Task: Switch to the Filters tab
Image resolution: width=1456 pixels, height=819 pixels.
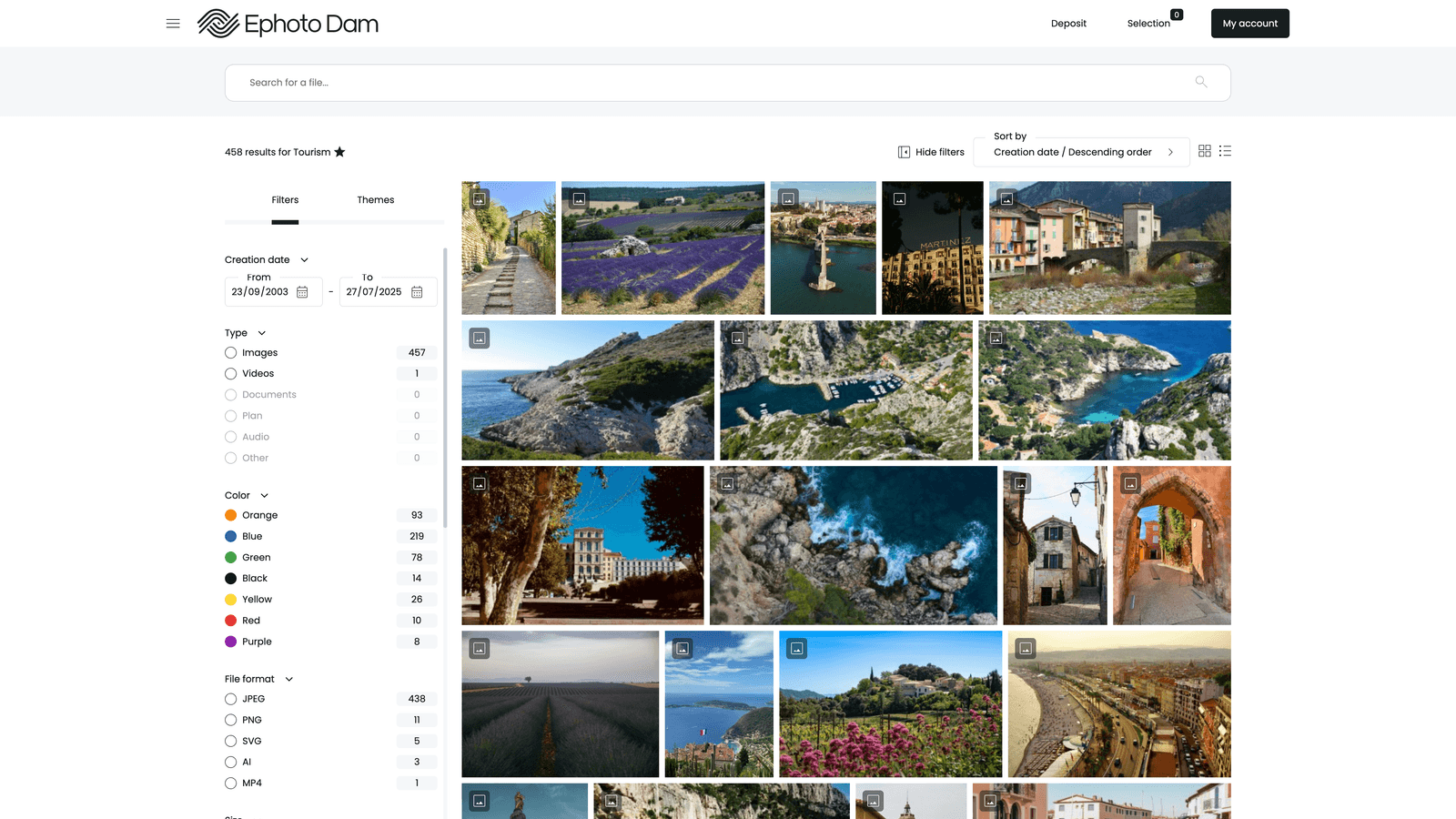Action: point(285,200)
